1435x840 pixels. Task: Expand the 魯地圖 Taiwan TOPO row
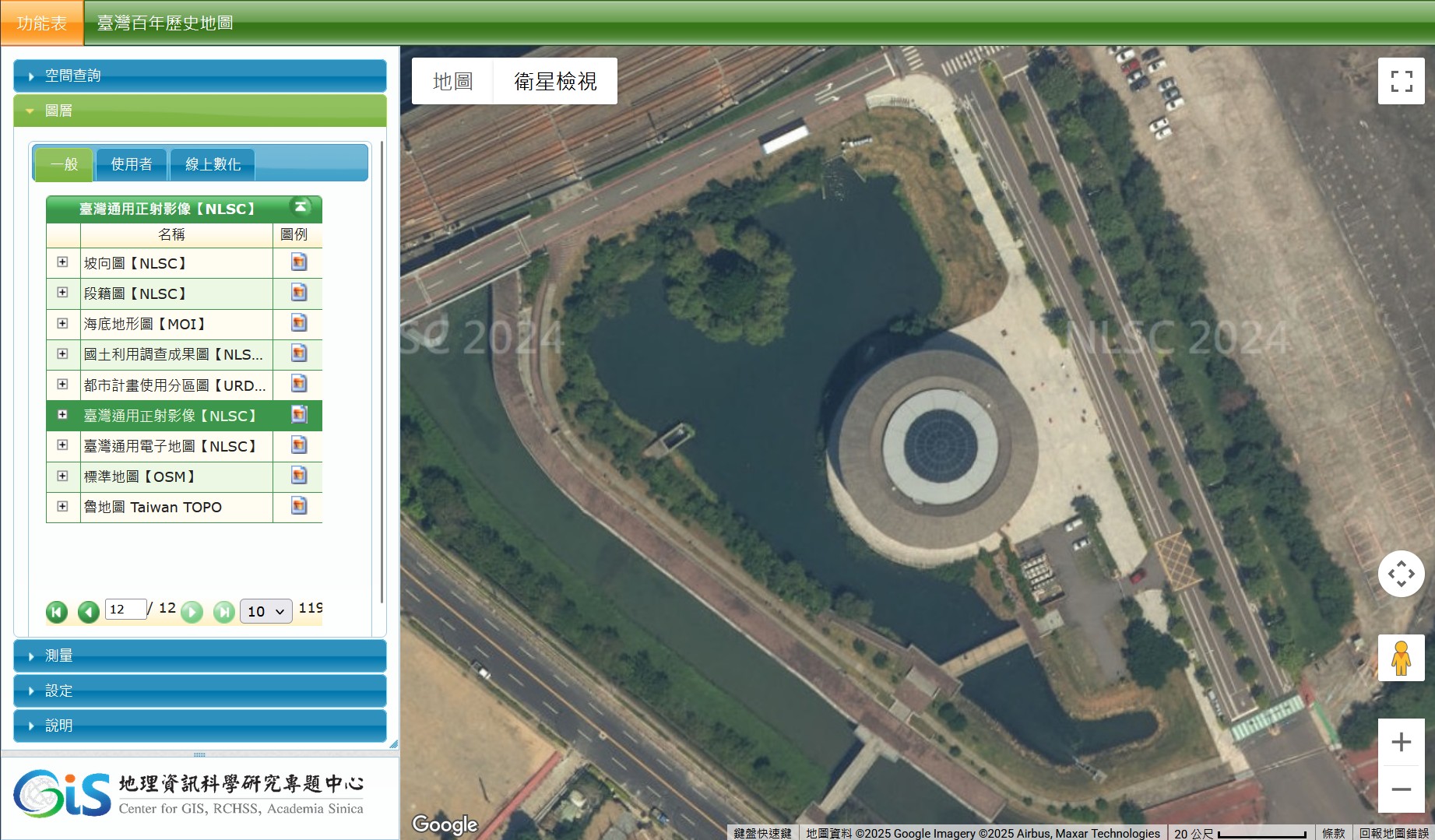click(63, 506)
